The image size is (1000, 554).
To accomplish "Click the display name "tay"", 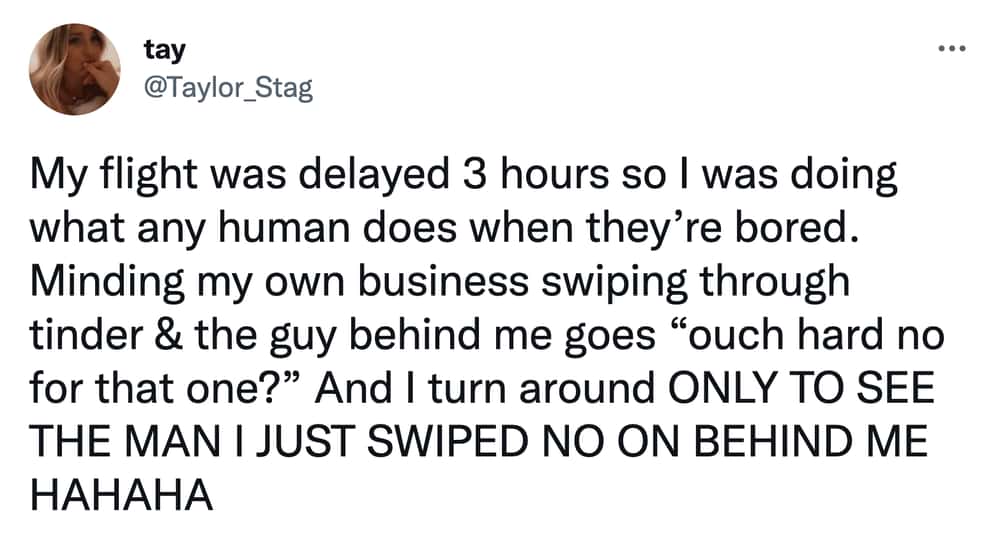I will [165, 50].
